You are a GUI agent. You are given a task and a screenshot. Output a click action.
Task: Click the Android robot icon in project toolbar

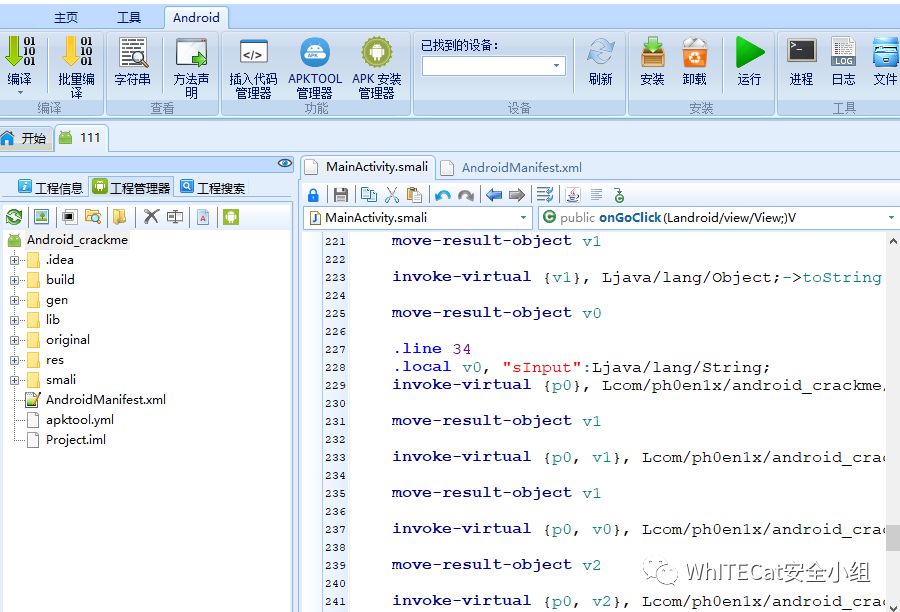coord(231,217)
